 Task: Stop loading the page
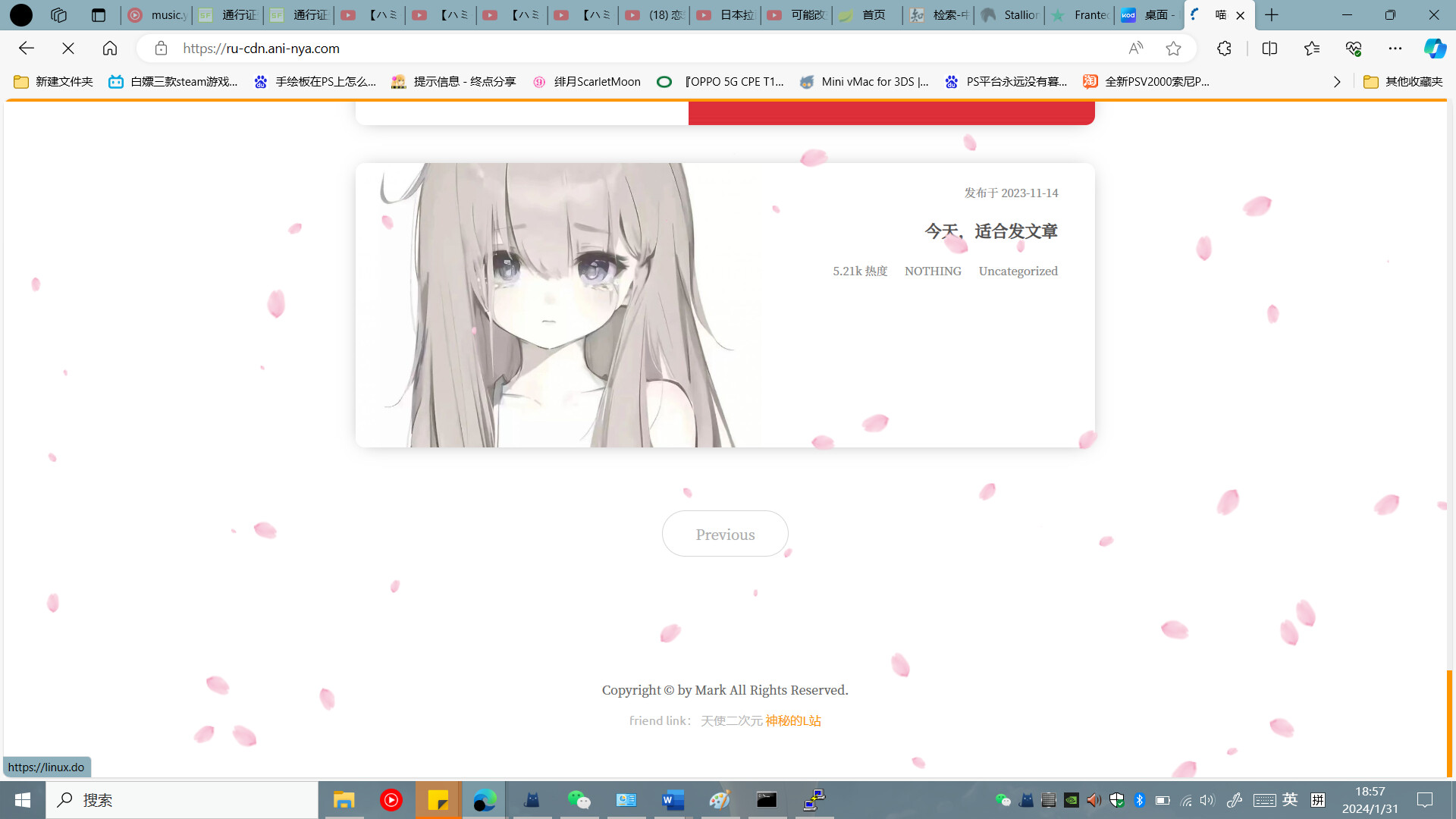68,49
